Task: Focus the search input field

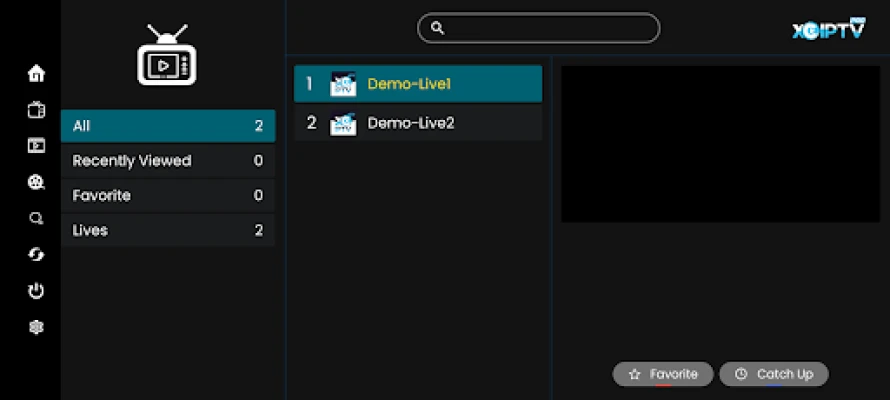Action: tap(539, 28)
